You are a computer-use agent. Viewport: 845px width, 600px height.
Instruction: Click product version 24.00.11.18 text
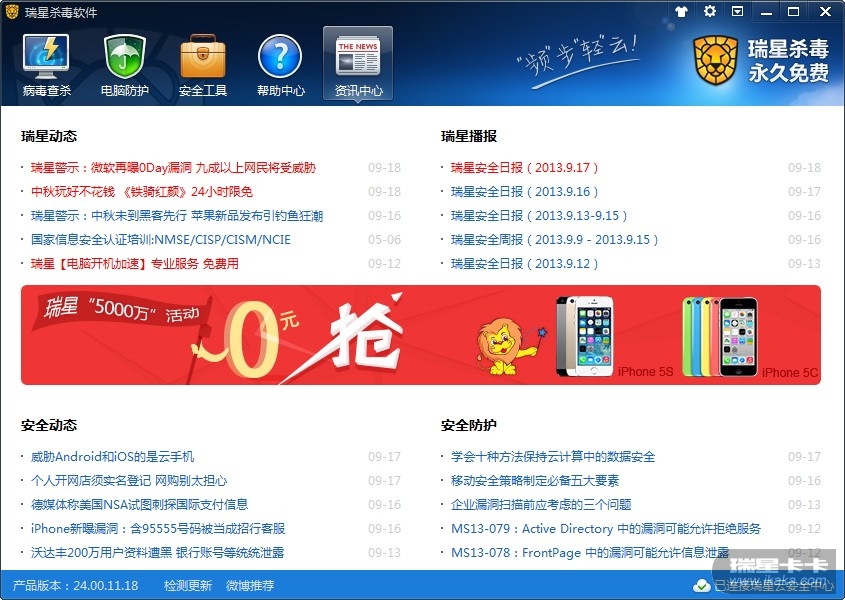(x=75, y=585)
